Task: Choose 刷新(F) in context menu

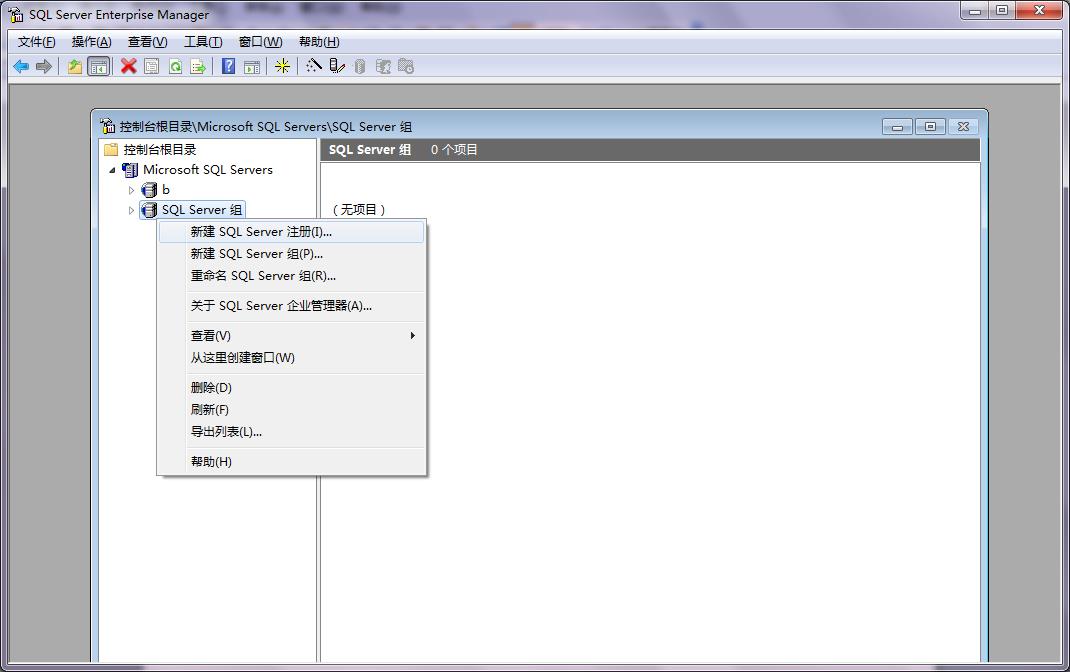Action: 291,409
